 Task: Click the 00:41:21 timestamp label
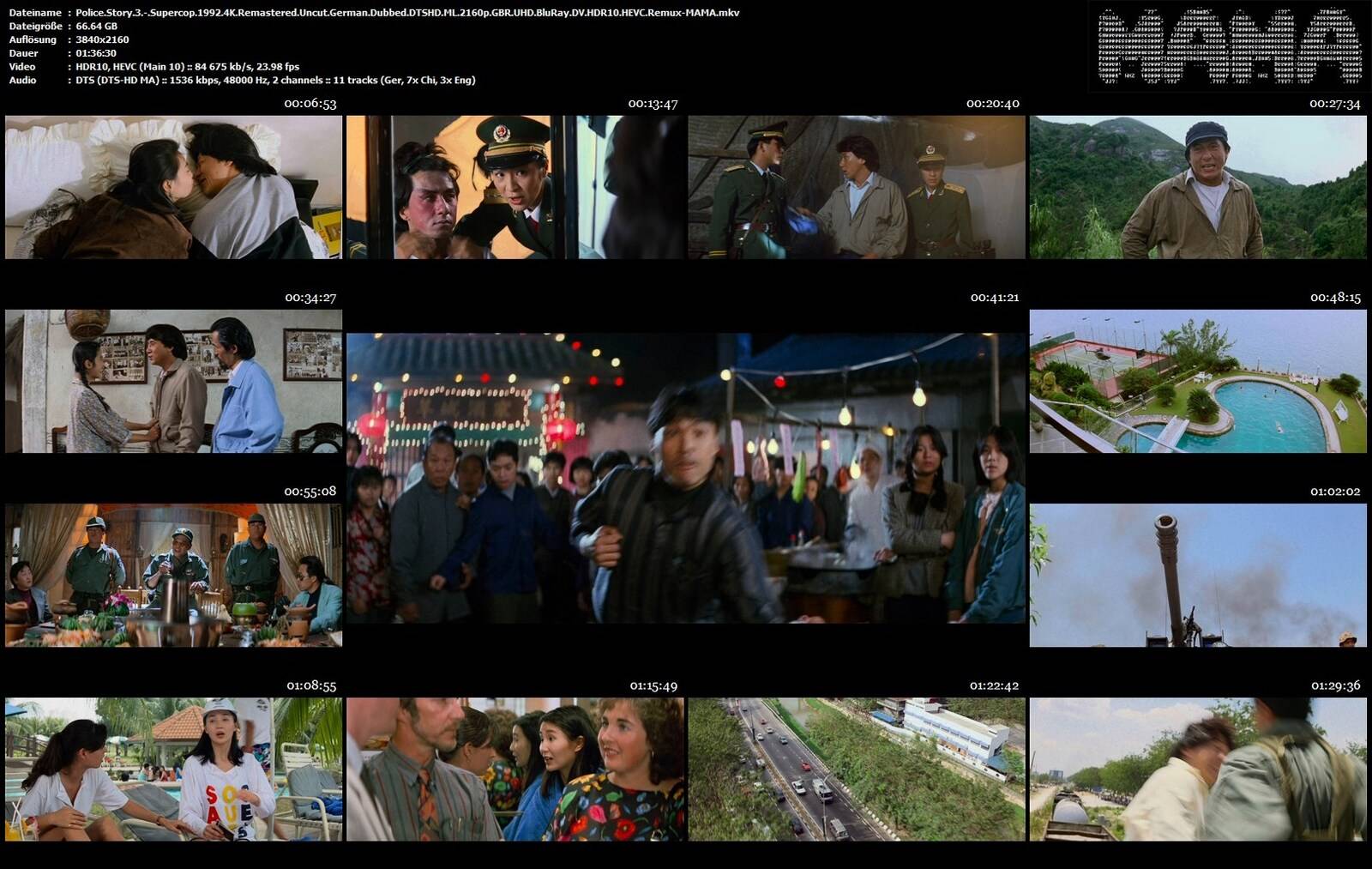[x=995, y=298]
